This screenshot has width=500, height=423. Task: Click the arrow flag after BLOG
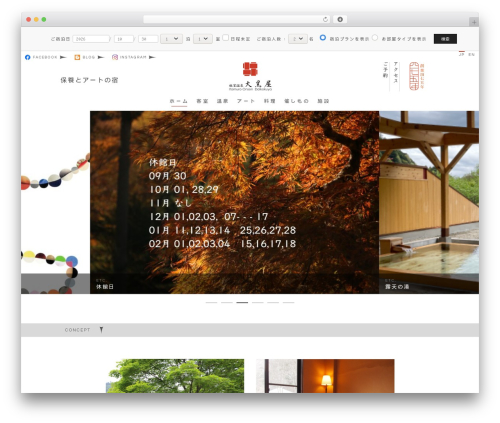point(101,57)
